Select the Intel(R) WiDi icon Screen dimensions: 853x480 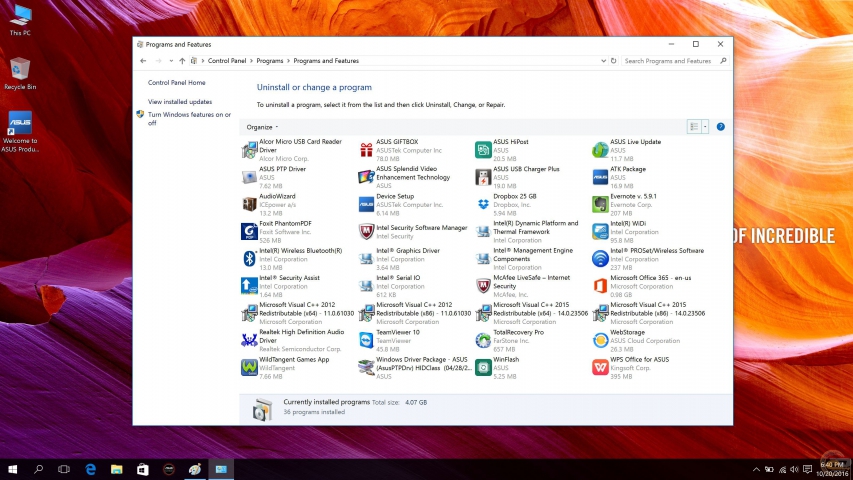tap(600, 231)
